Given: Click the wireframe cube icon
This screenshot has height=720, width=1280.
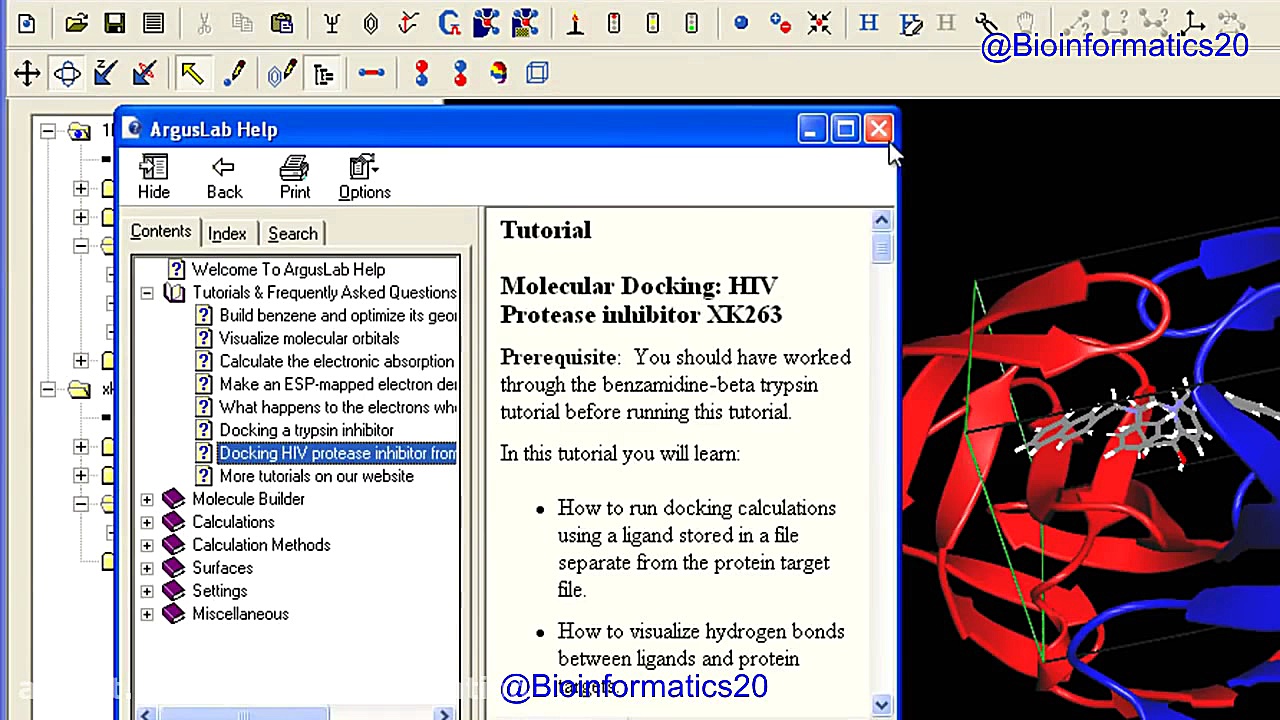Looking at the screenshot, I should tap(537, 73).
